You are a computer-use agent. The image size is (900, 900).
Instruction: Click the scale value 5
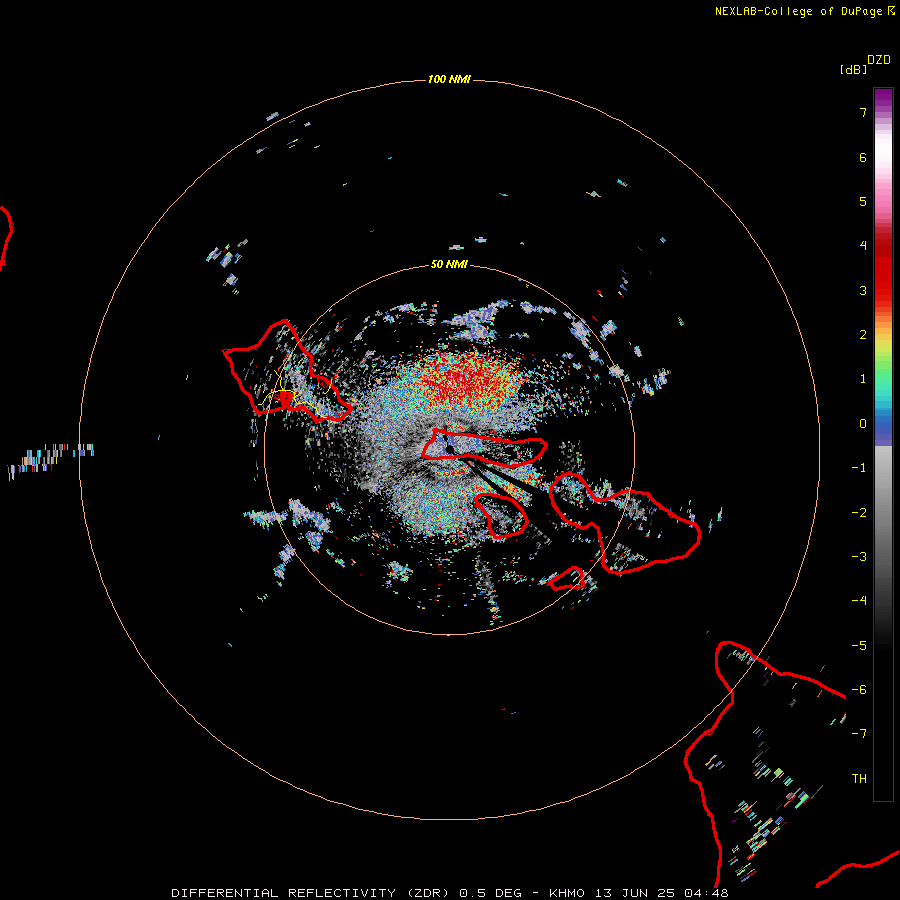(863, 201)
